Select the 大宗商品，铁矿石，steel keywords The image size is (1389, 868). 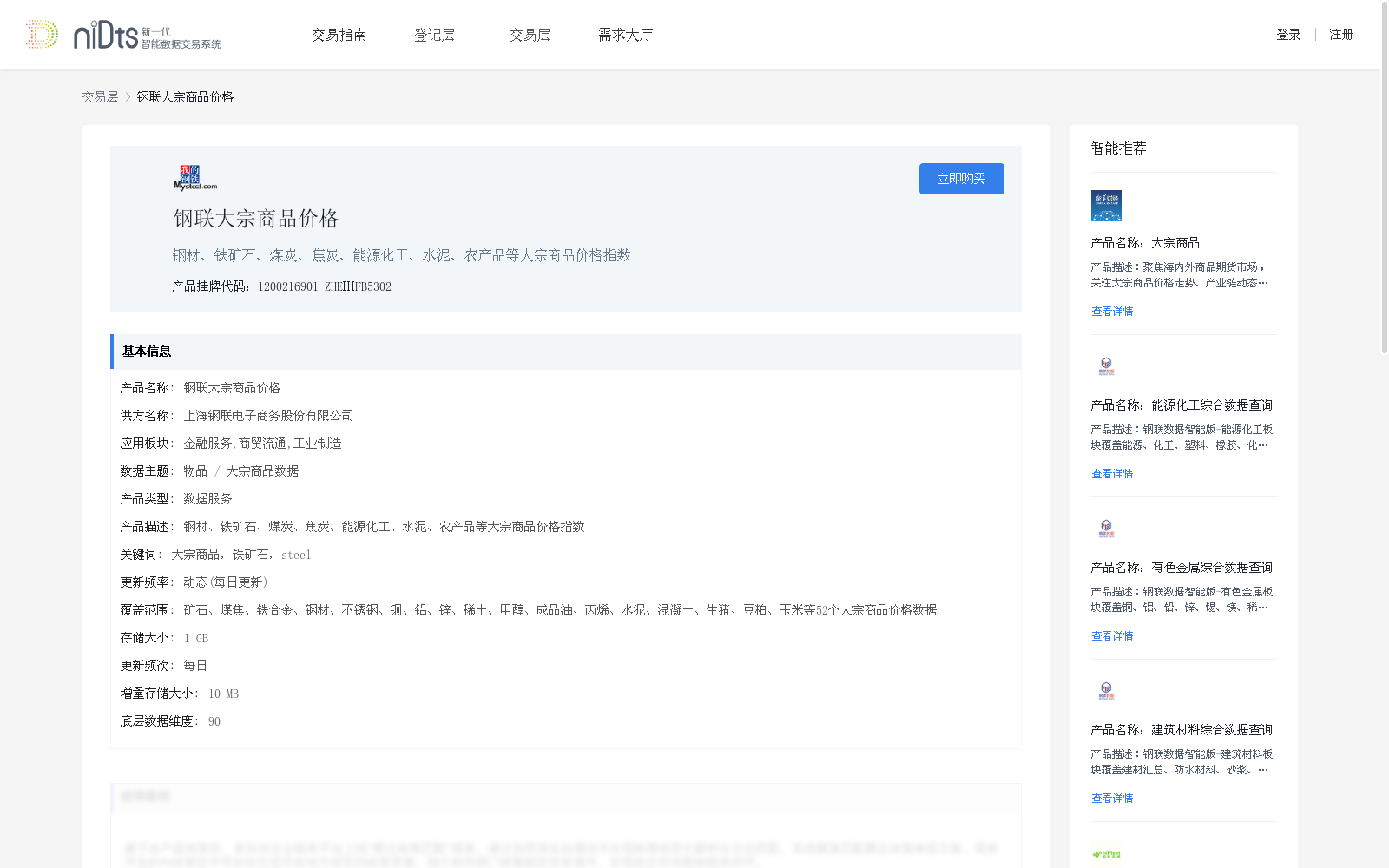(x=240, y=555)
